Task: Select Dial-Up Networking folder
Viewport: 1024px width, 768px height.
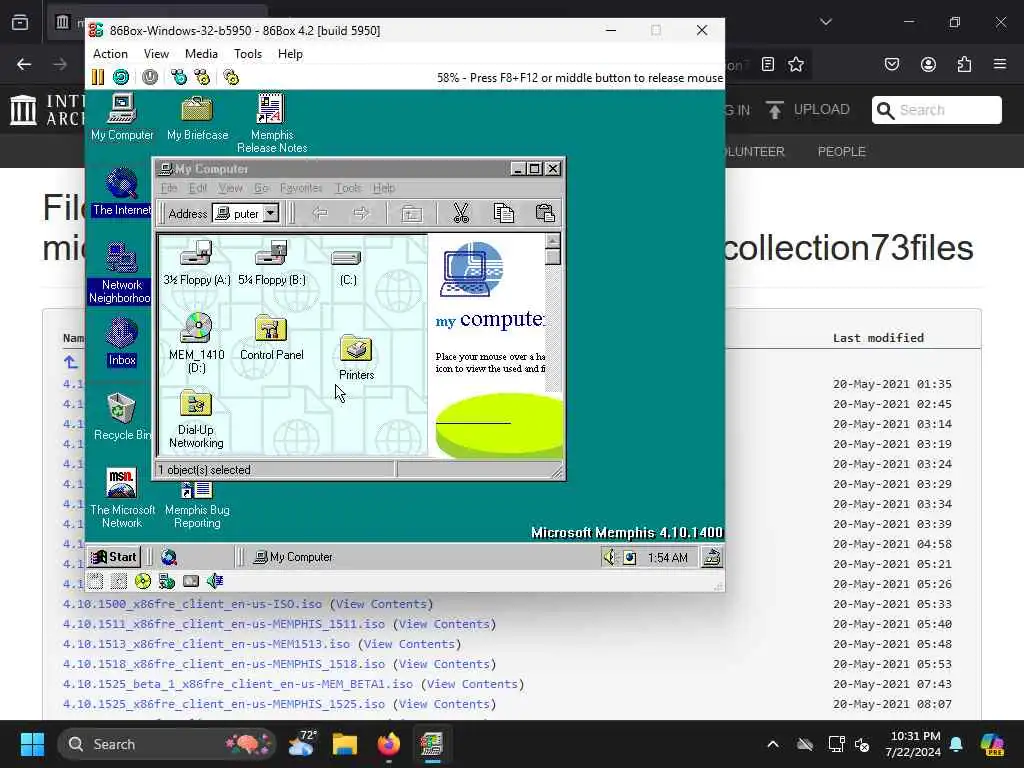Action: click(196, 419)
